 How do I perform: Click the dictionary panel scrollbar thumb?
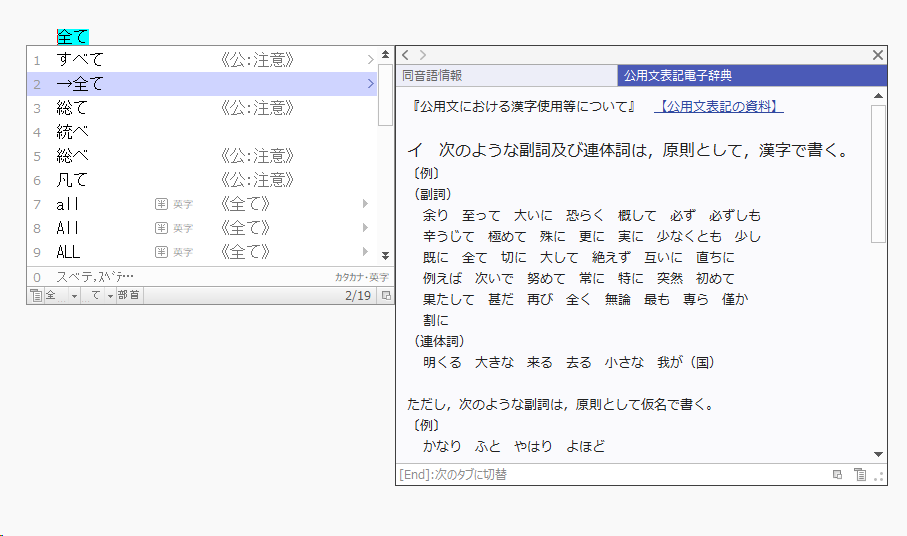[878, 174]
